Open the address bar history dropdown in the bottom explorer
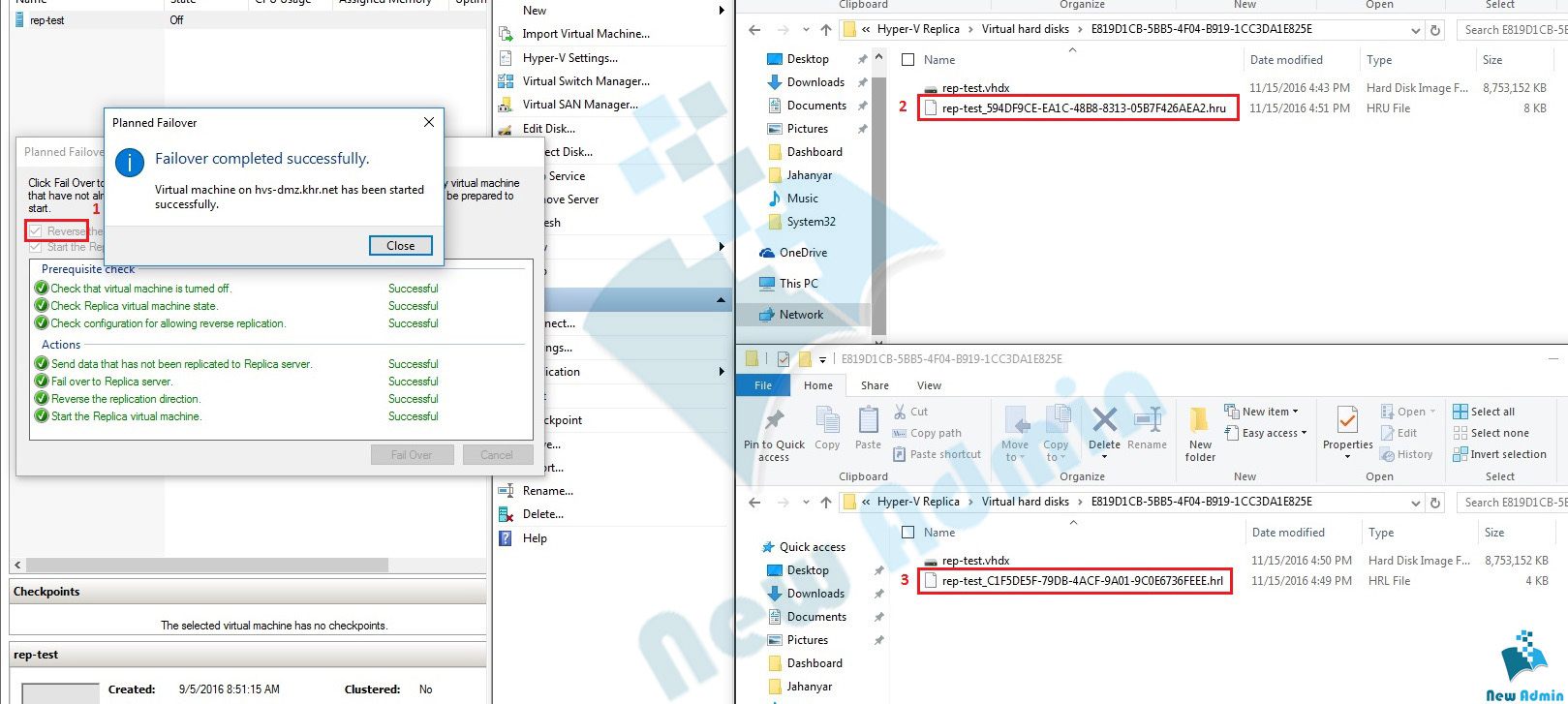Screen dimensions: 1568x704 [x=1415, y=503]
